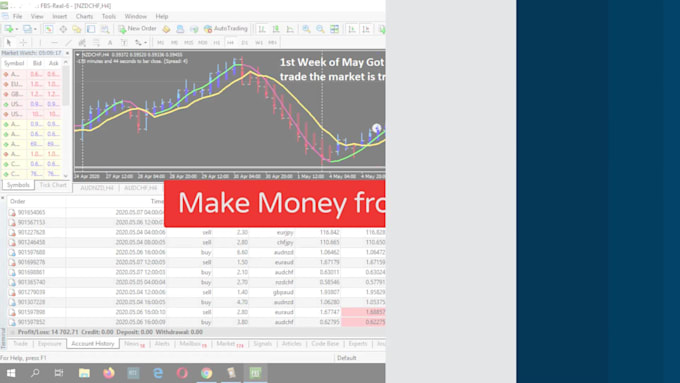Select the Crosshair tool
Screen dimensions: 680x383
pyautogui.click(x=23, y=43)
